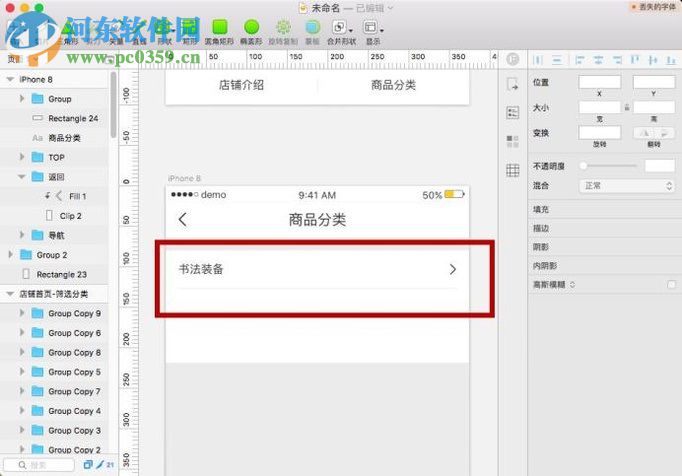The width and height of the screenshot is (682, 476).
Task: Align layers to vertical middle
Action: click(x=653, y=60)
